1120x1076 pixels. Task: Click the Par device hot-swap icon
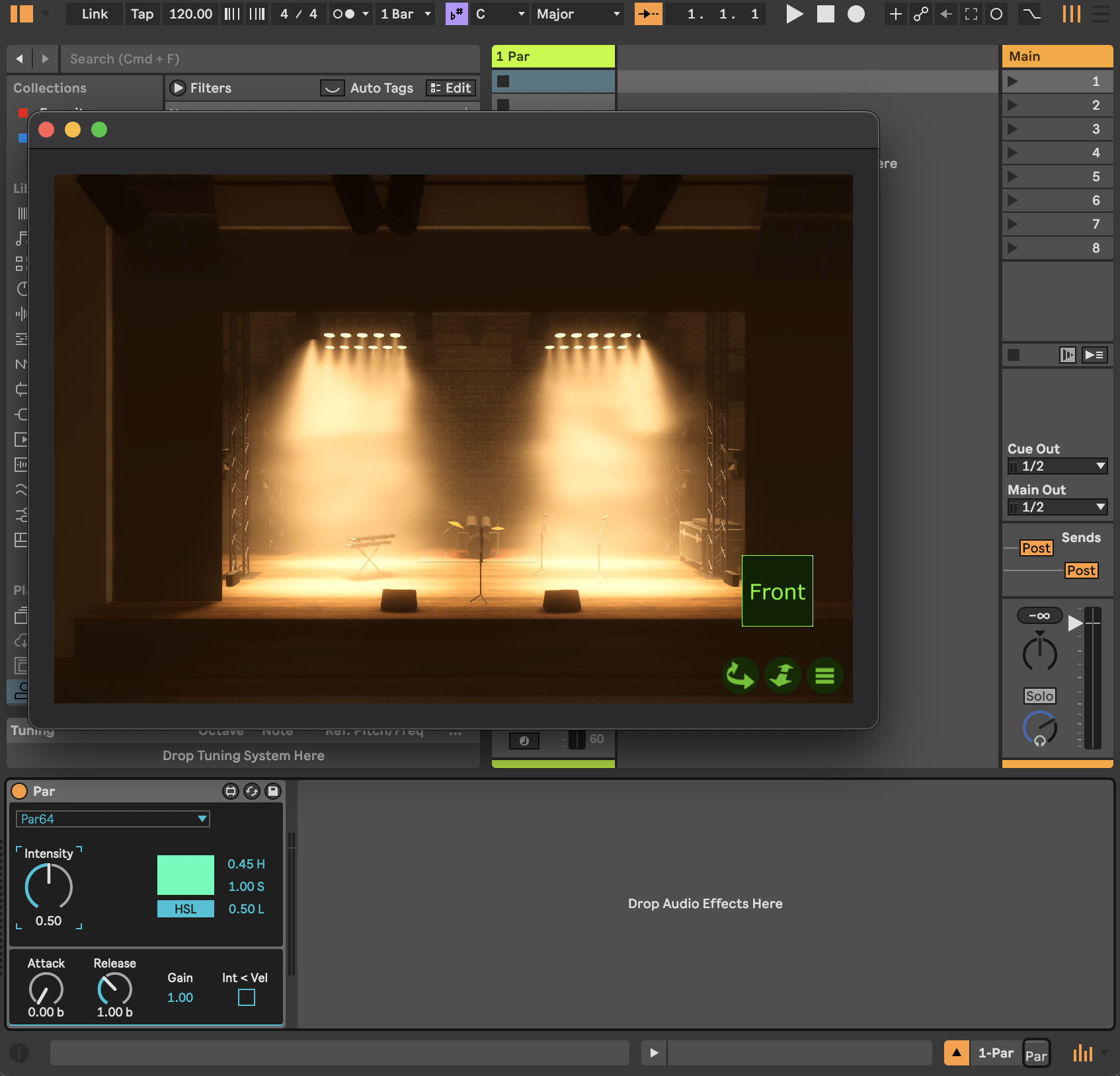click(x=252, y=791)
